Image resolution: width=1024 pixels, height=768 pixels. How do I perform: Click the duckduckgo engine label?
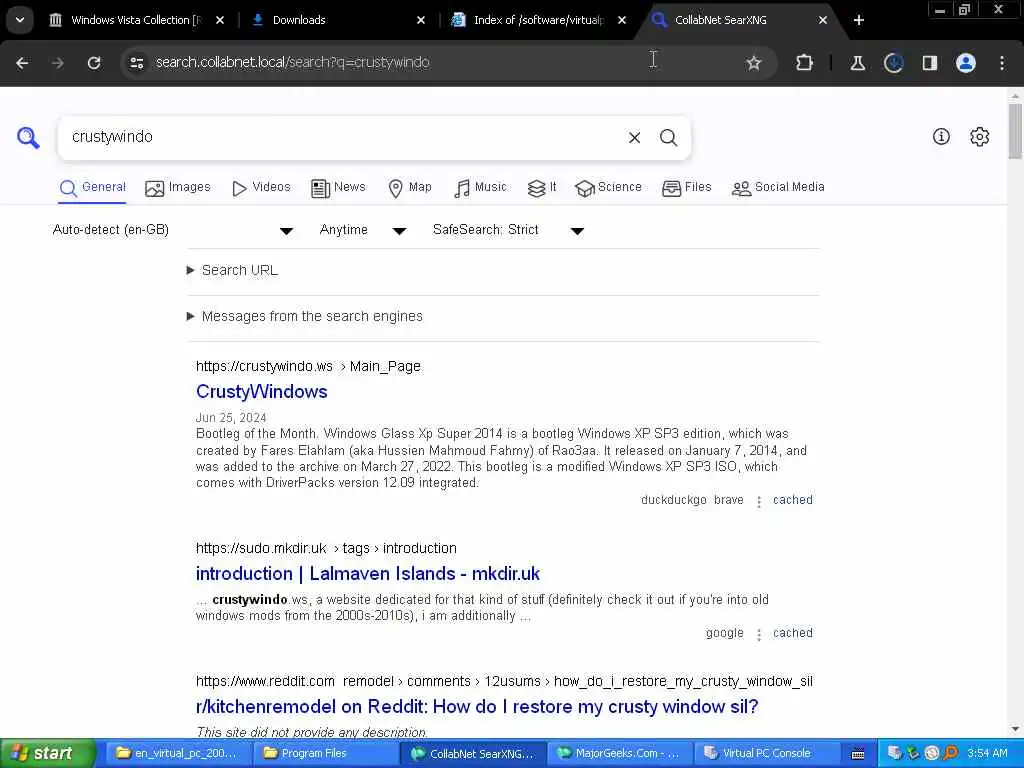pos(673,500)
